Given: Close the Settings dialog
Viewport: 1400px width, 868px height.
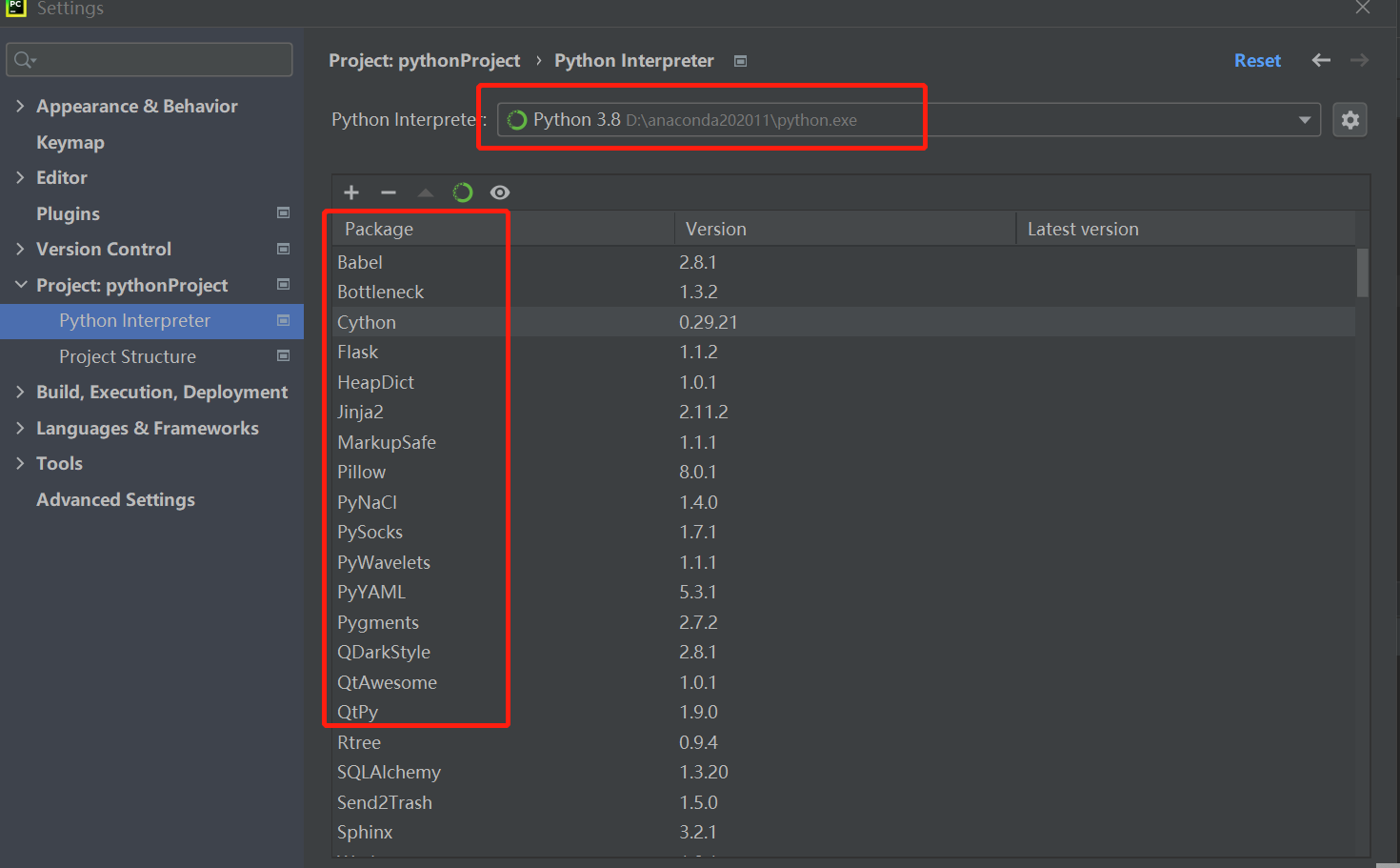Looking at the screenshot, I should tap(1363, 8).
